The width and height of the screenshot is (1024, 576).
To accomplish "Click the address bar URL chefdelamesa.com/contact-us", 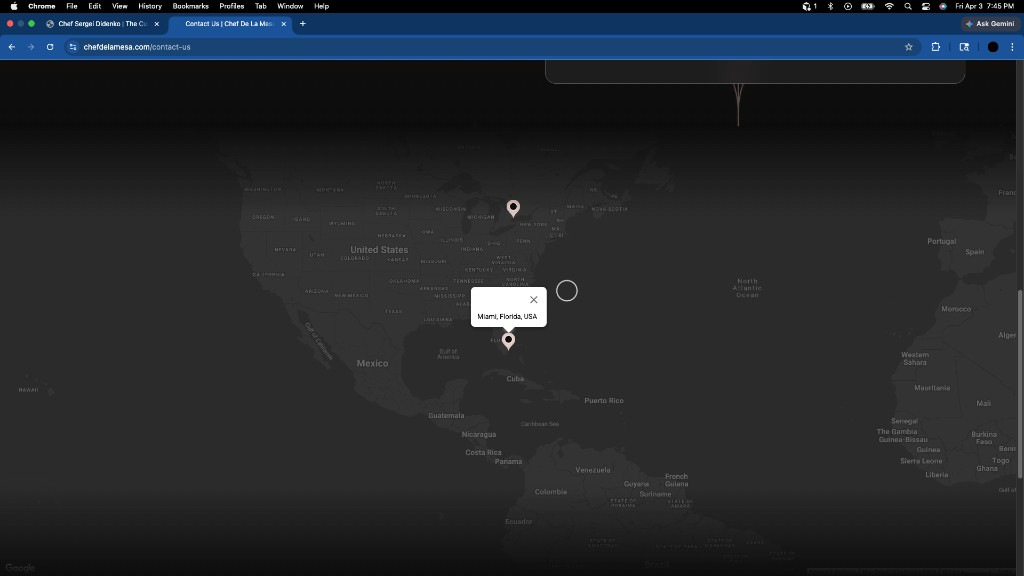I will (x=137, y=47).
